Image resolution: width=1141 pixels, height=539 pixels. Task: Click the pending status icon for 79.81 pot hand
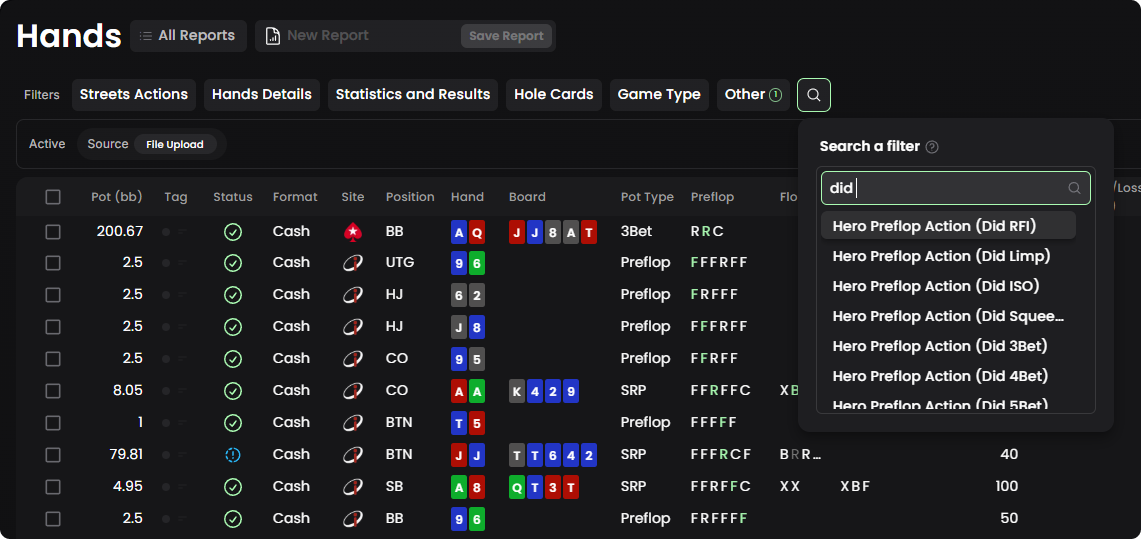[x=233, y=455]
